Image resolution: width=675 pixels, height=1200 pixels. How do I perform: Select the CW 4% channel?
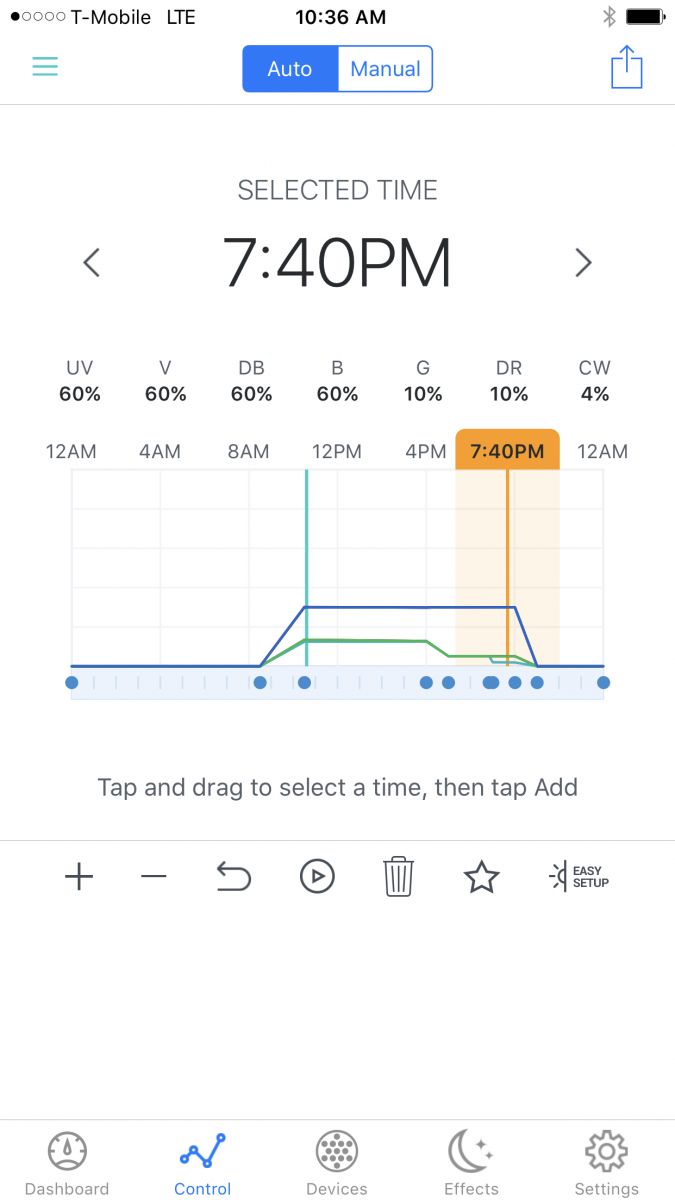pos(595,381)
